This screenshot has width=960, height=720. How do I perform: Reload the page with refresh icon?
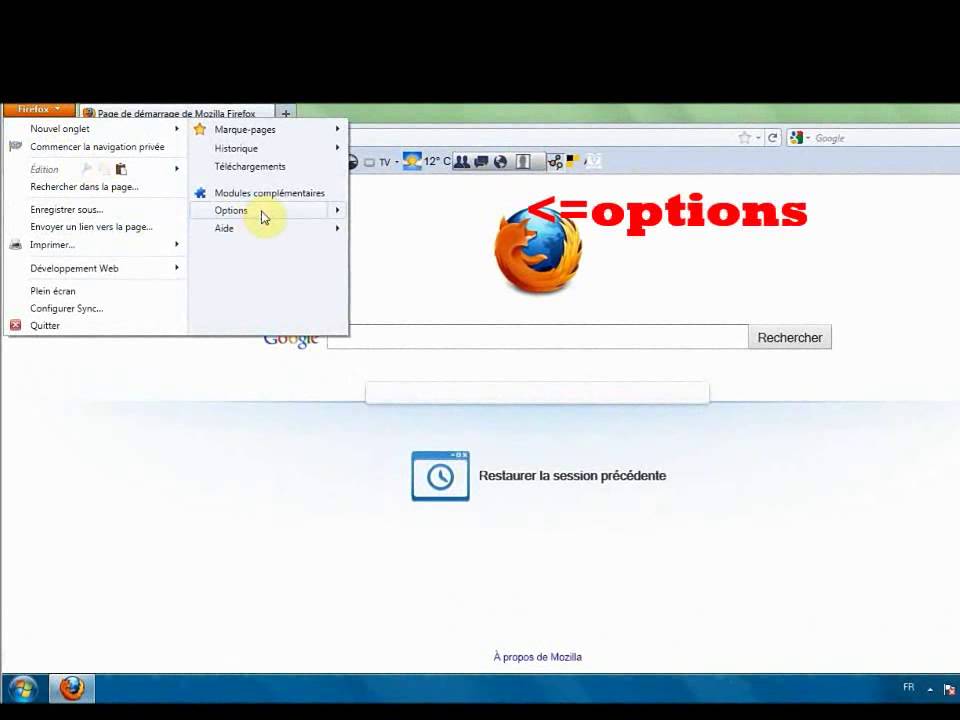(x=773, y=138)
